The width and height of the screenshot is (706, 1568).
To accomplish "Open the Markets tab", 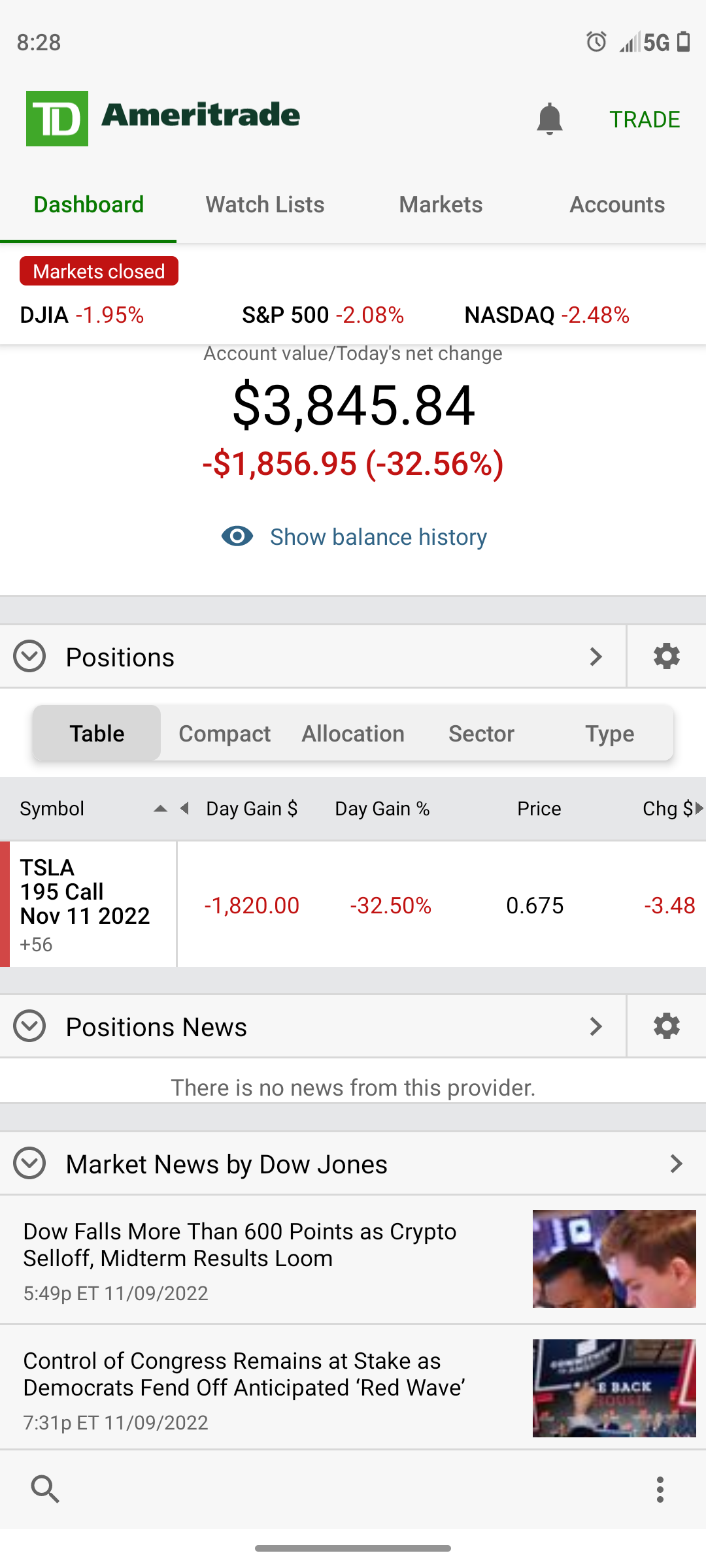I will tap(441, 204).
